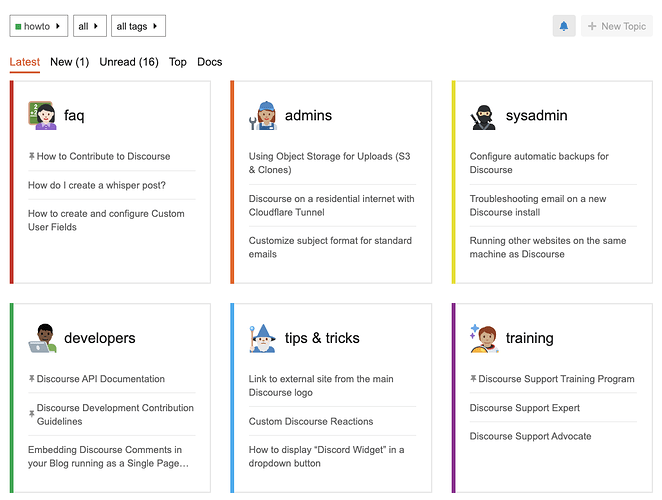Open Discourse Support Training Program topic
This screenshot has width=662, height=500.
pyautogui.click(x=556, y=379)
